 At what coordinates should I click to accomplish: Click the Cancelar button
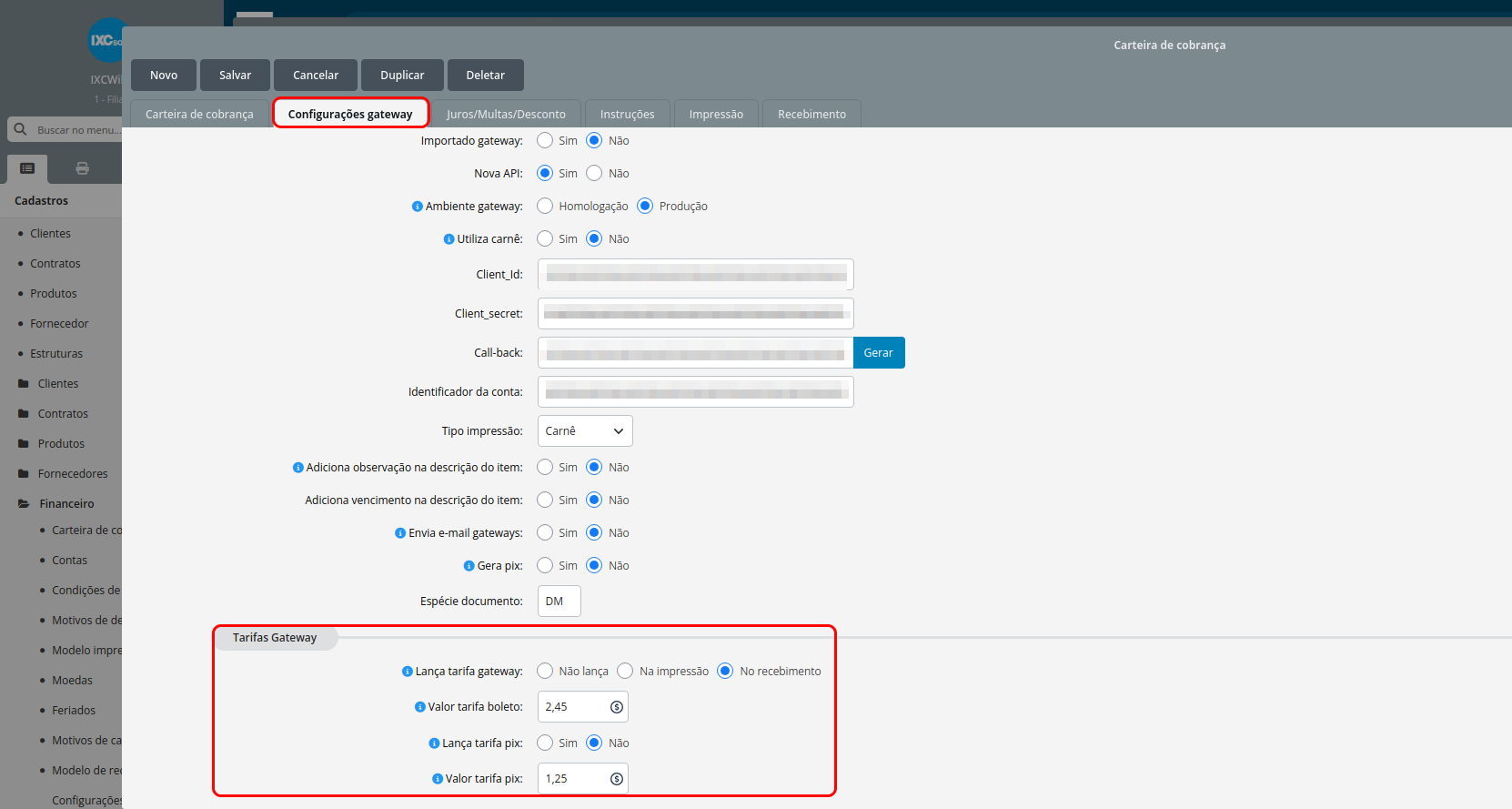tap(316, 76)
